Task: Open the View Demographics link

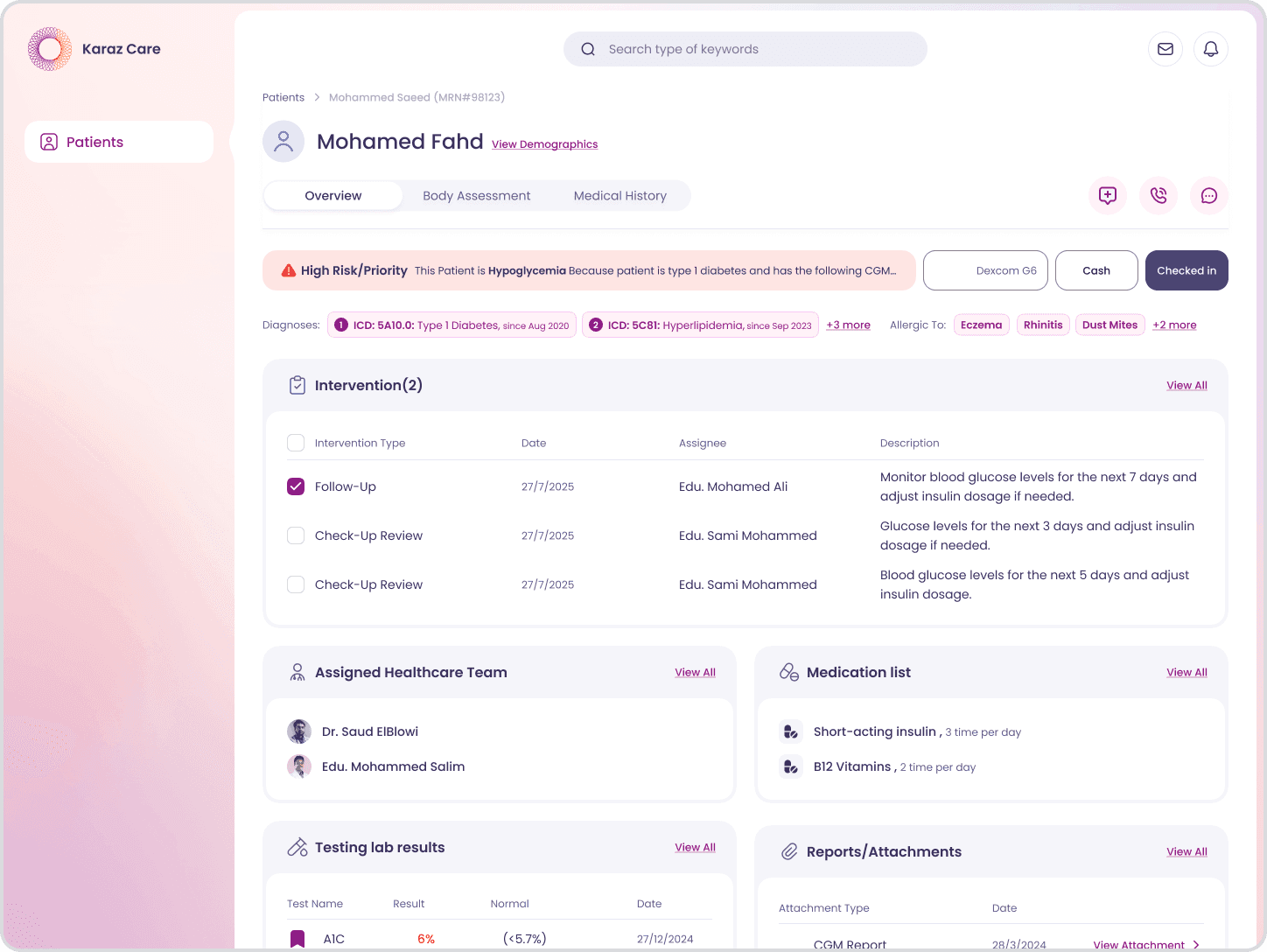Action: click(x=545, y=144)
